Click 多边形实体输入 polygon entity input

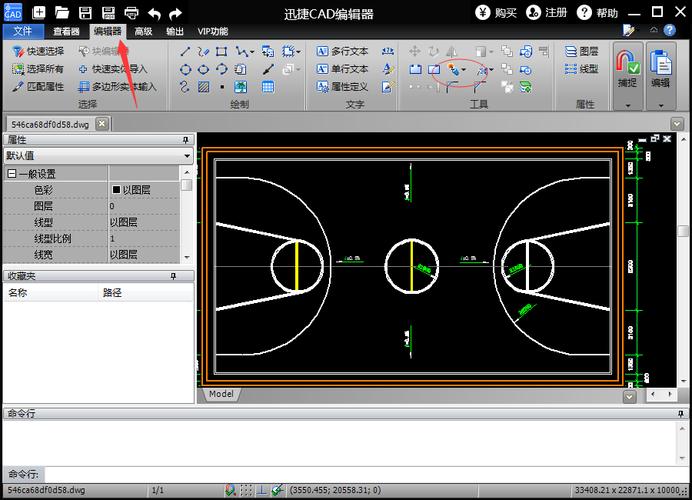coord(117,87)
